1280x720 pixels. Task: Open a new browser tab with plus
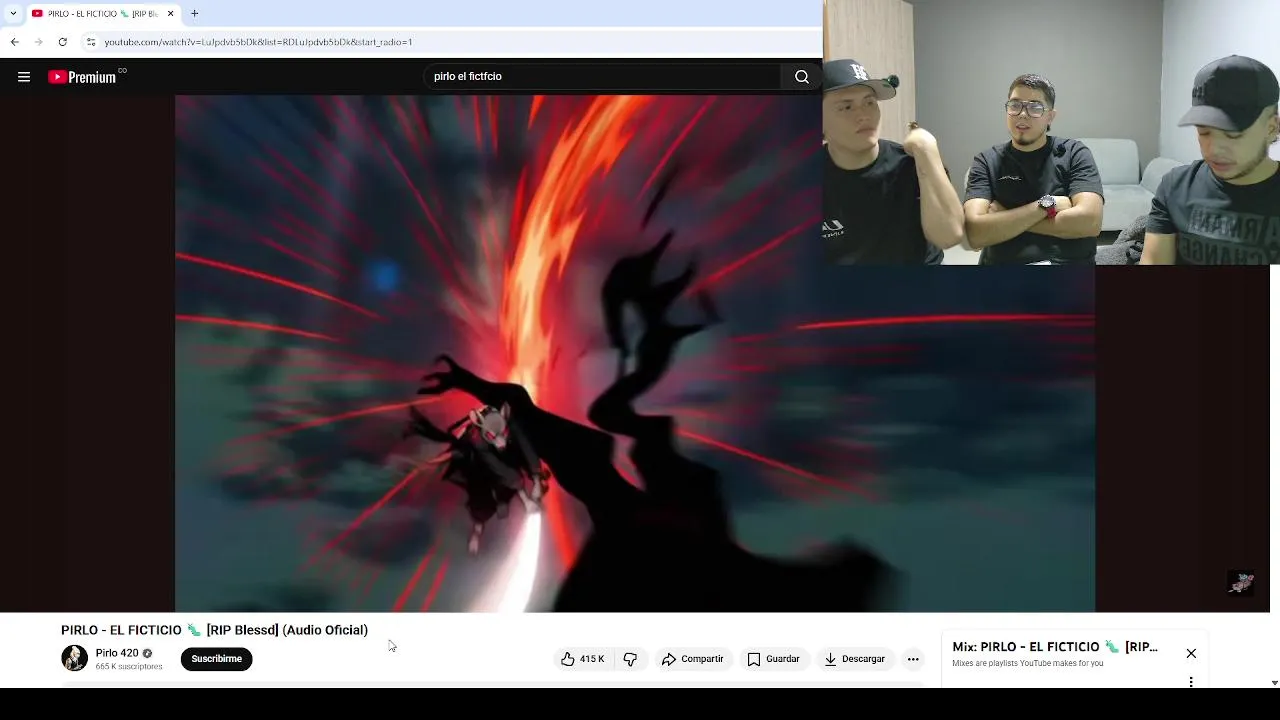[x=194, y=13]
